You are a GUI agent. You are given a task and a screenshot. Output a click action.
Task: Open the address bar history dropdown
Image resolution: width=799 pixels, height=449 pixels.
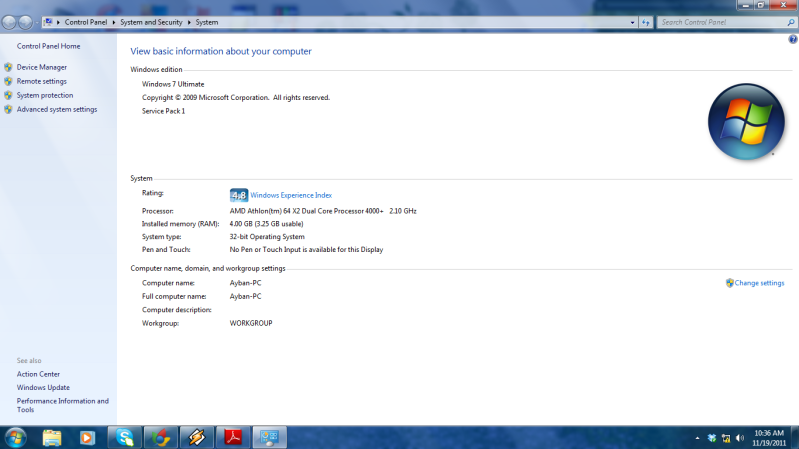point(632,21)
